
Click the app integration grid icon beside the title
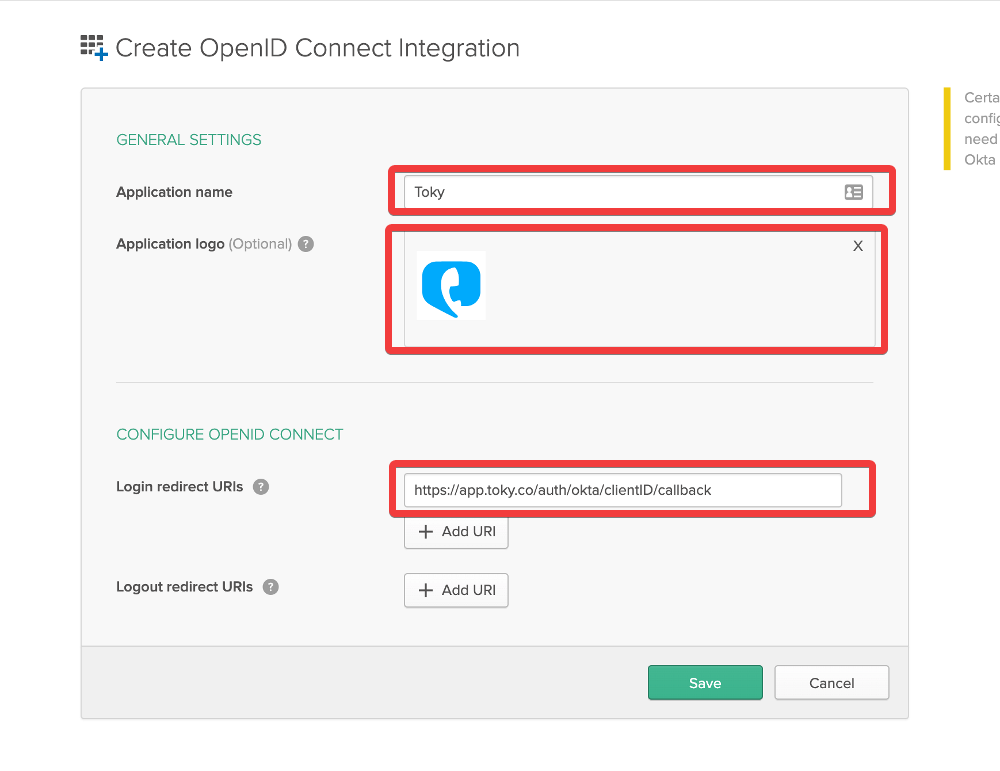tap(94, 47)
